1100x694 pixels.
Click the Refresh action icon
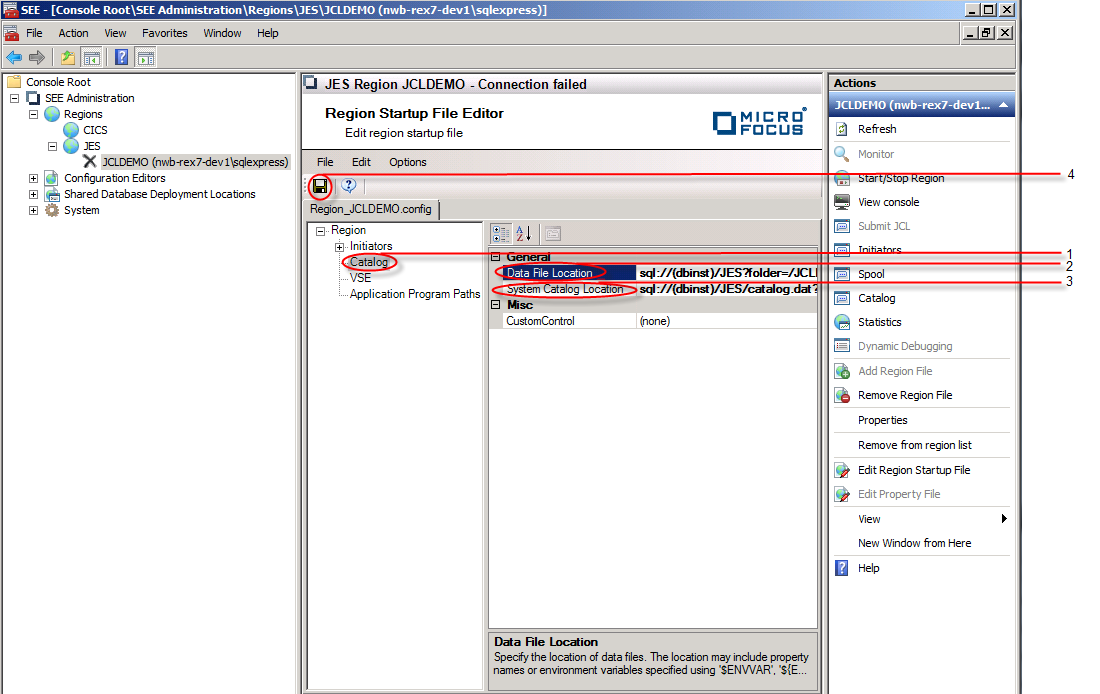(842, 129)
